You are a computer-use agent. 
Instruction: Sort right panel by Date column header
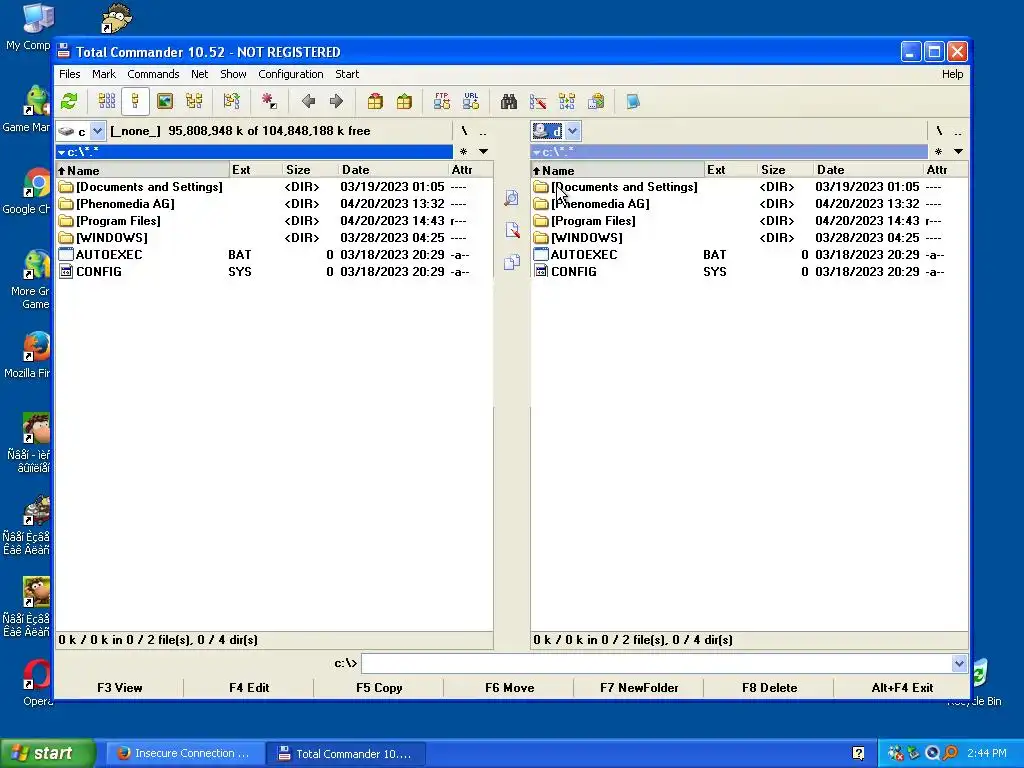coord(867,170)
